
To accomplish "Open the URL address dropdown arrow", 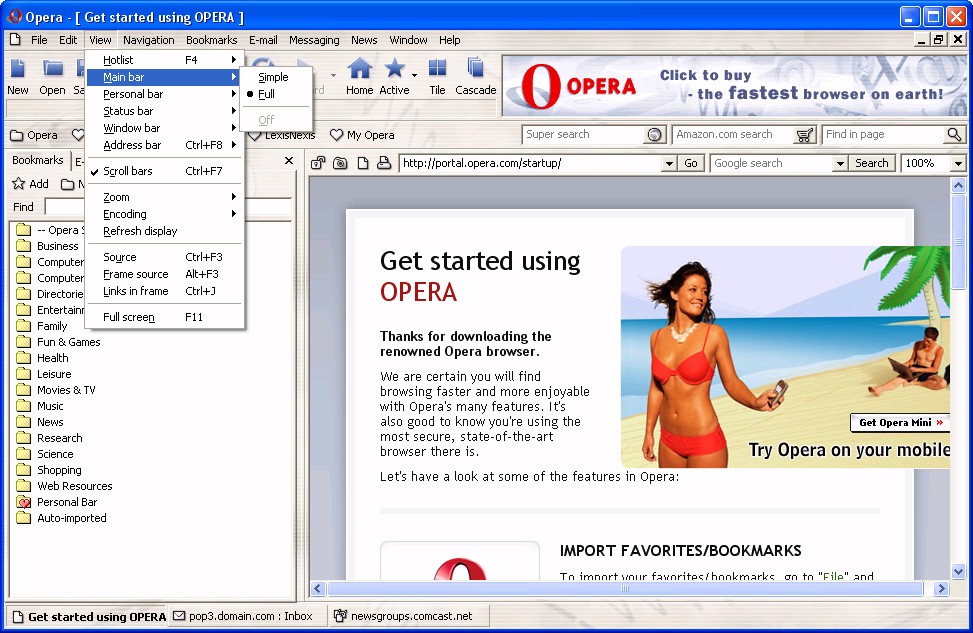I will click(669, 164).
